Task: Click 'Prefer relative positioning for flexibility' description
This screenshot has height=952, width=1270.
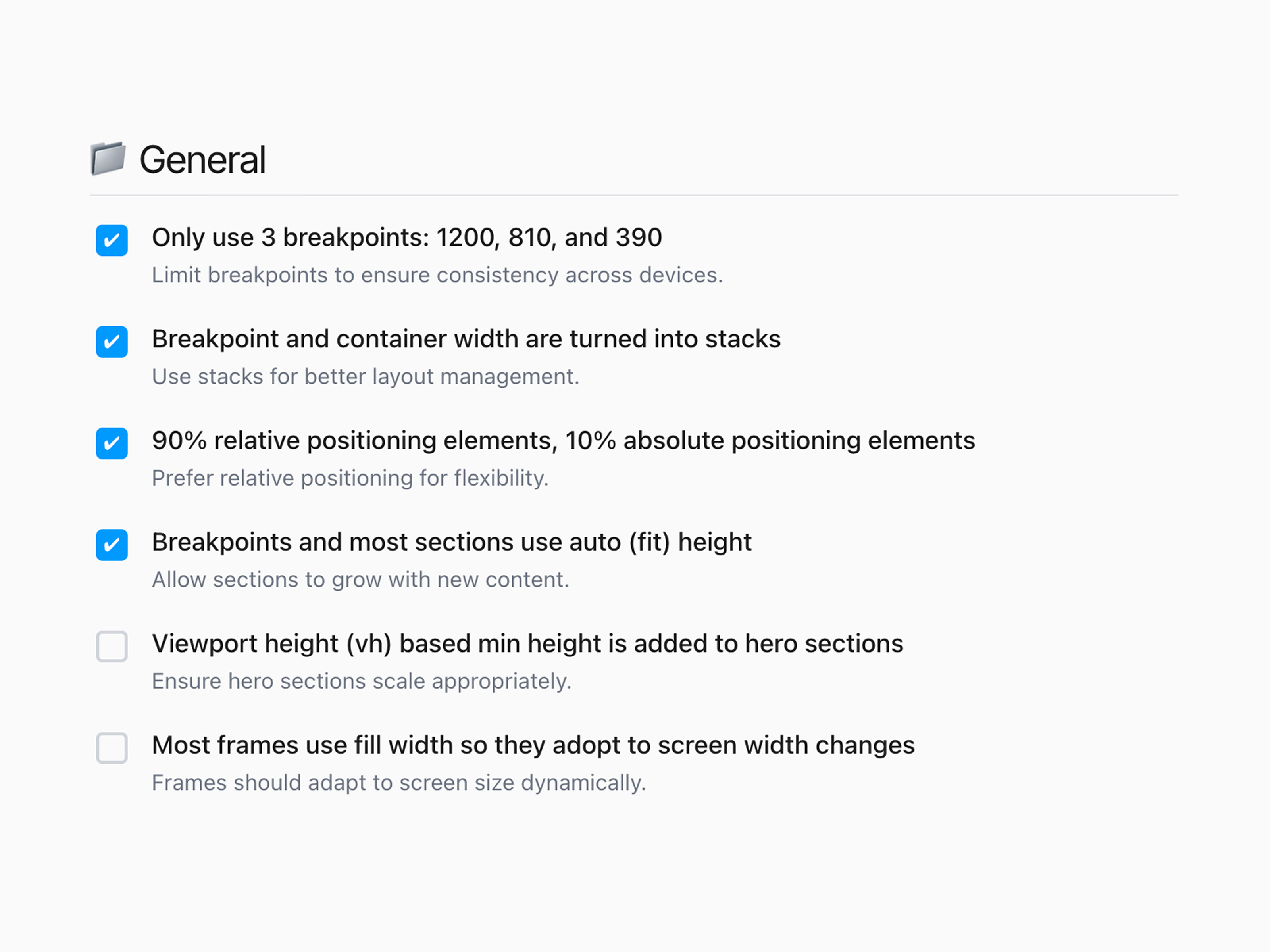Action: click(350, 479)
